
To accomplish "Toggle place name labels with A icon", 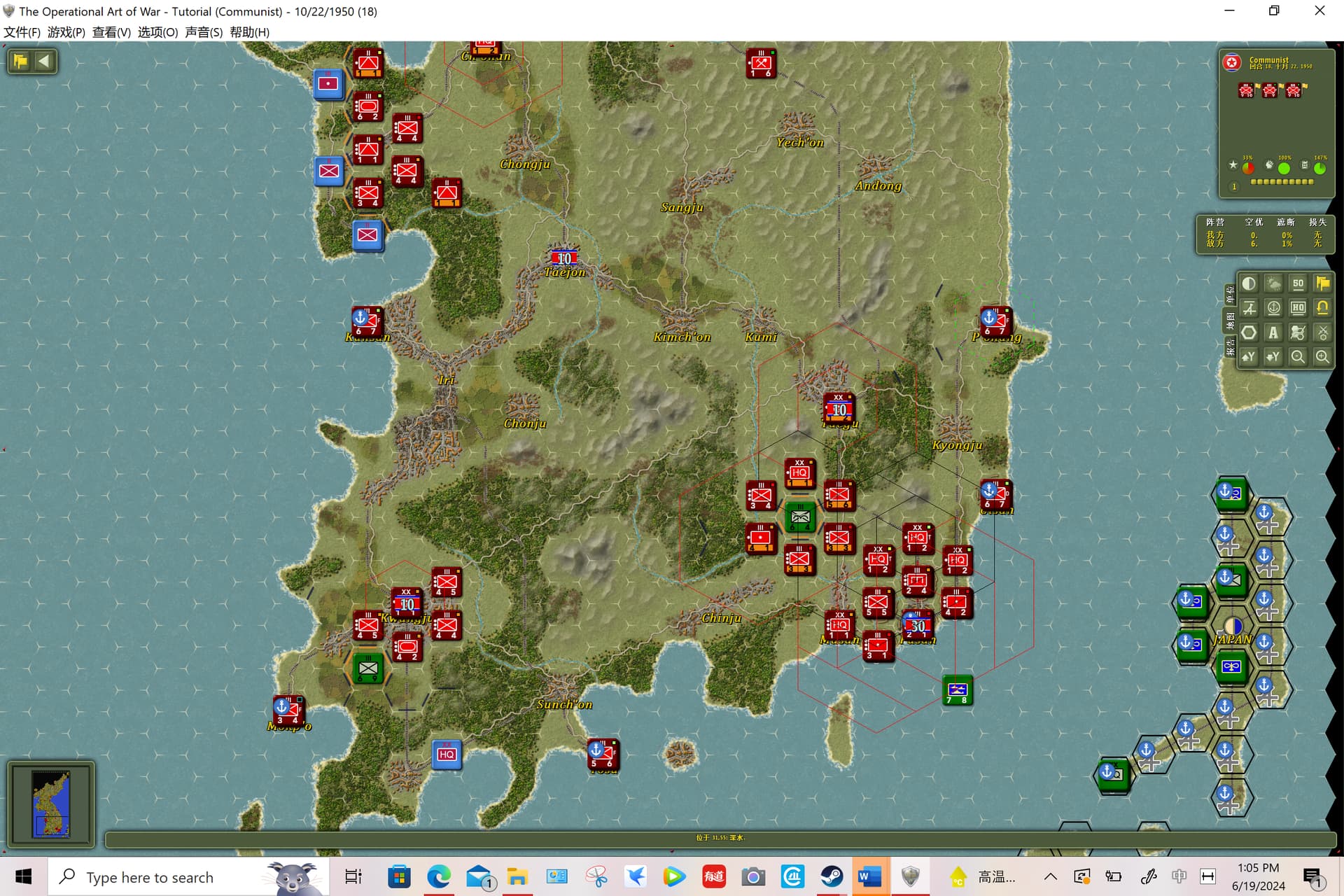I will (1273, 332).
